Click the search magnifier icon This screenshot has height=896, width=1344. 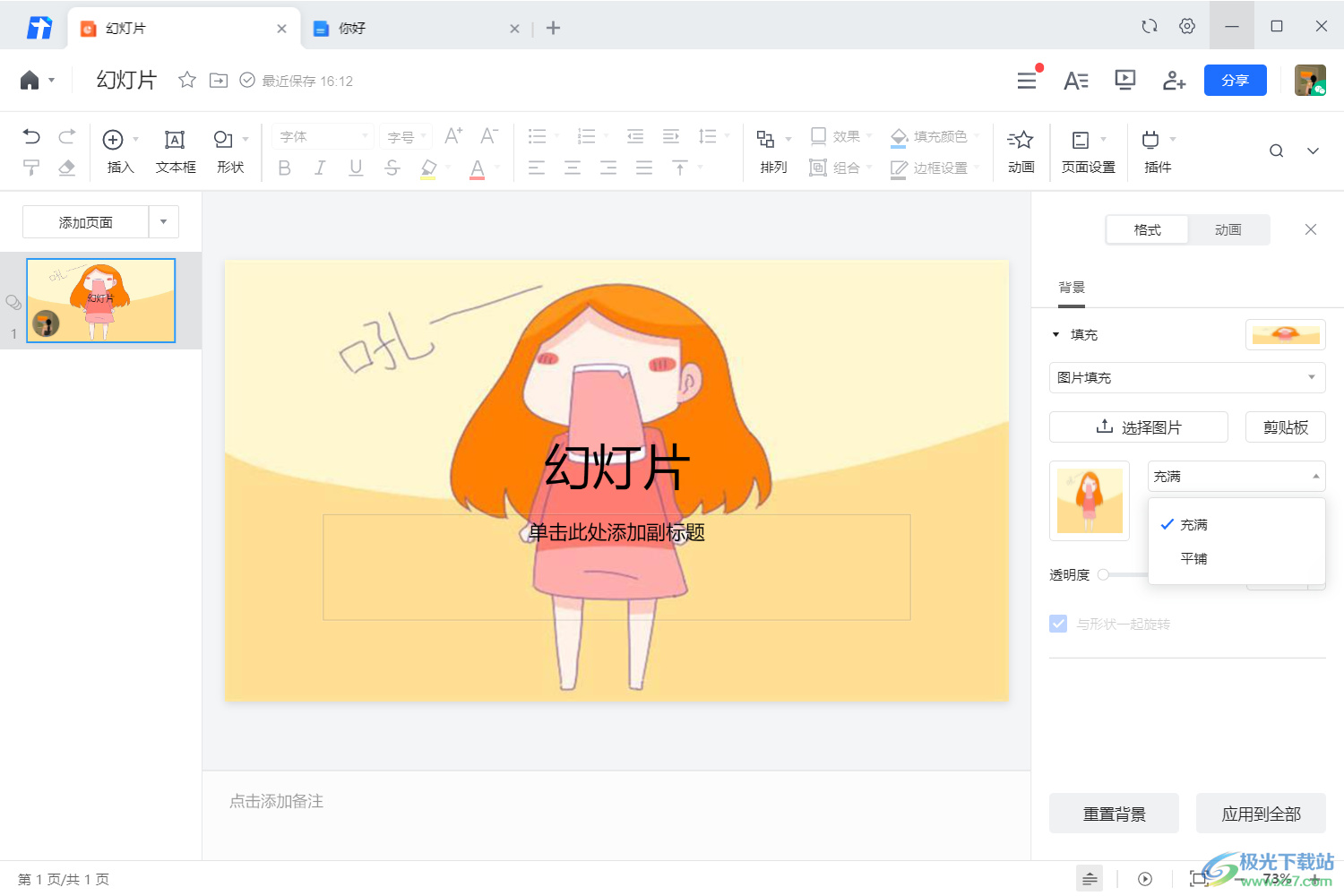1277,151
